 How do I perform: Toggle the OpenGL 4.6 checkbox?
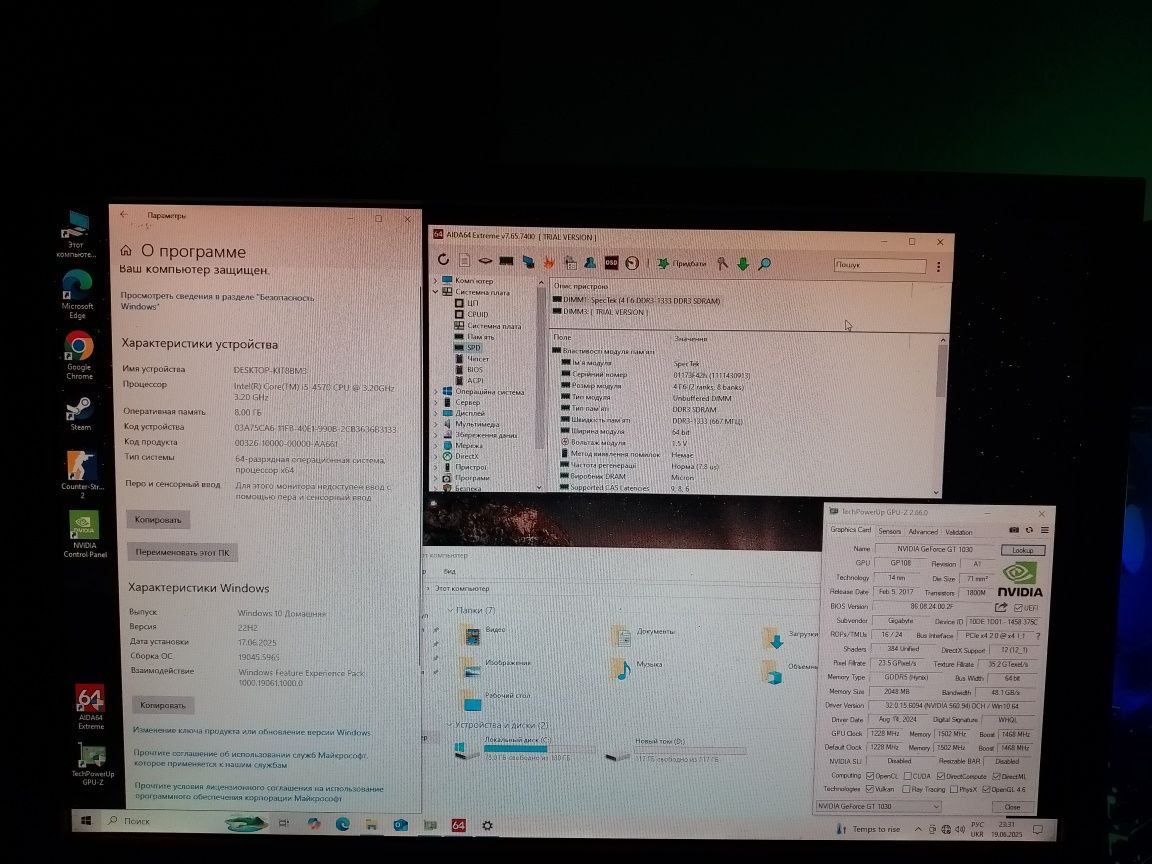[x=986, y=789]
